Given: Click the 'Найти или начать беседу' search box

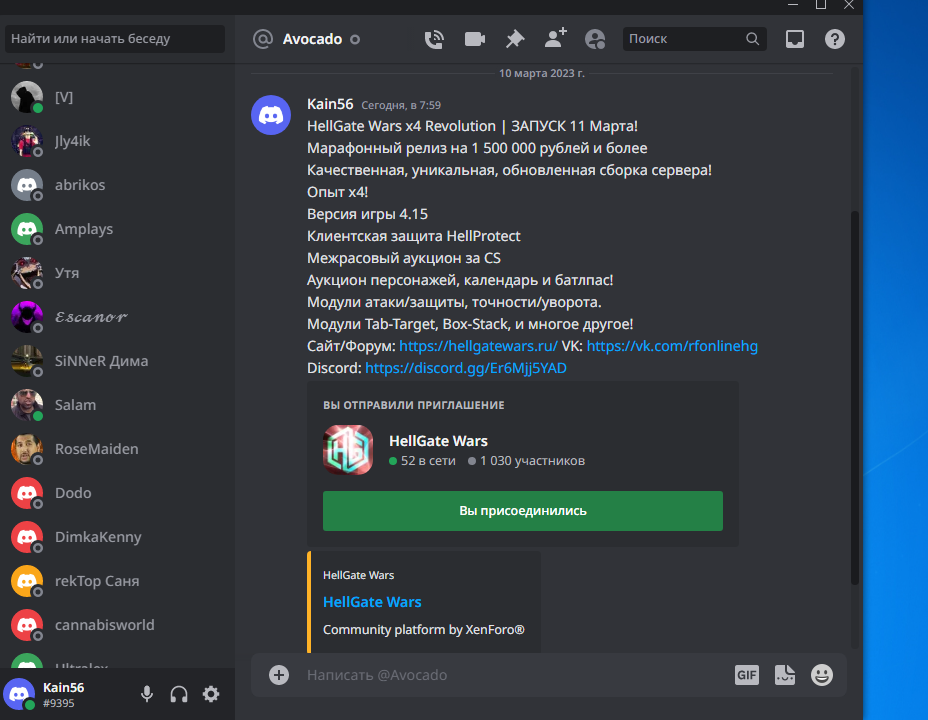Looking at the screenshot, I should coord(115,39).
